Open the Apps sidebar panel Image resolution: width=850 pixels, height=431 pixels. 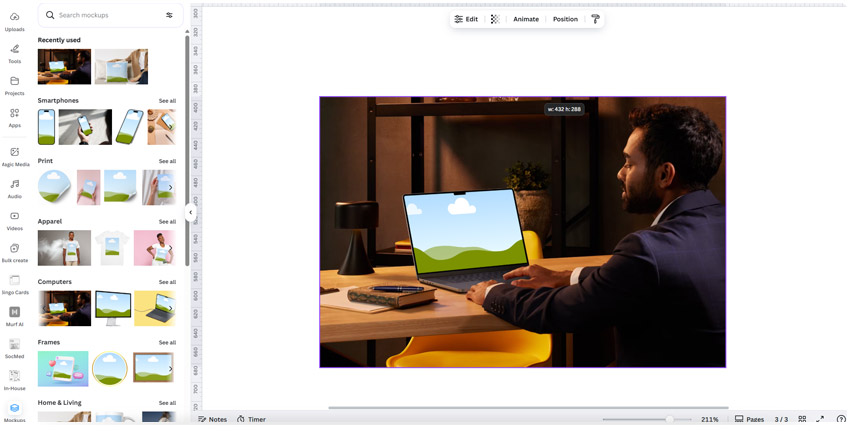pyautogui.click(x=15, y=117)
